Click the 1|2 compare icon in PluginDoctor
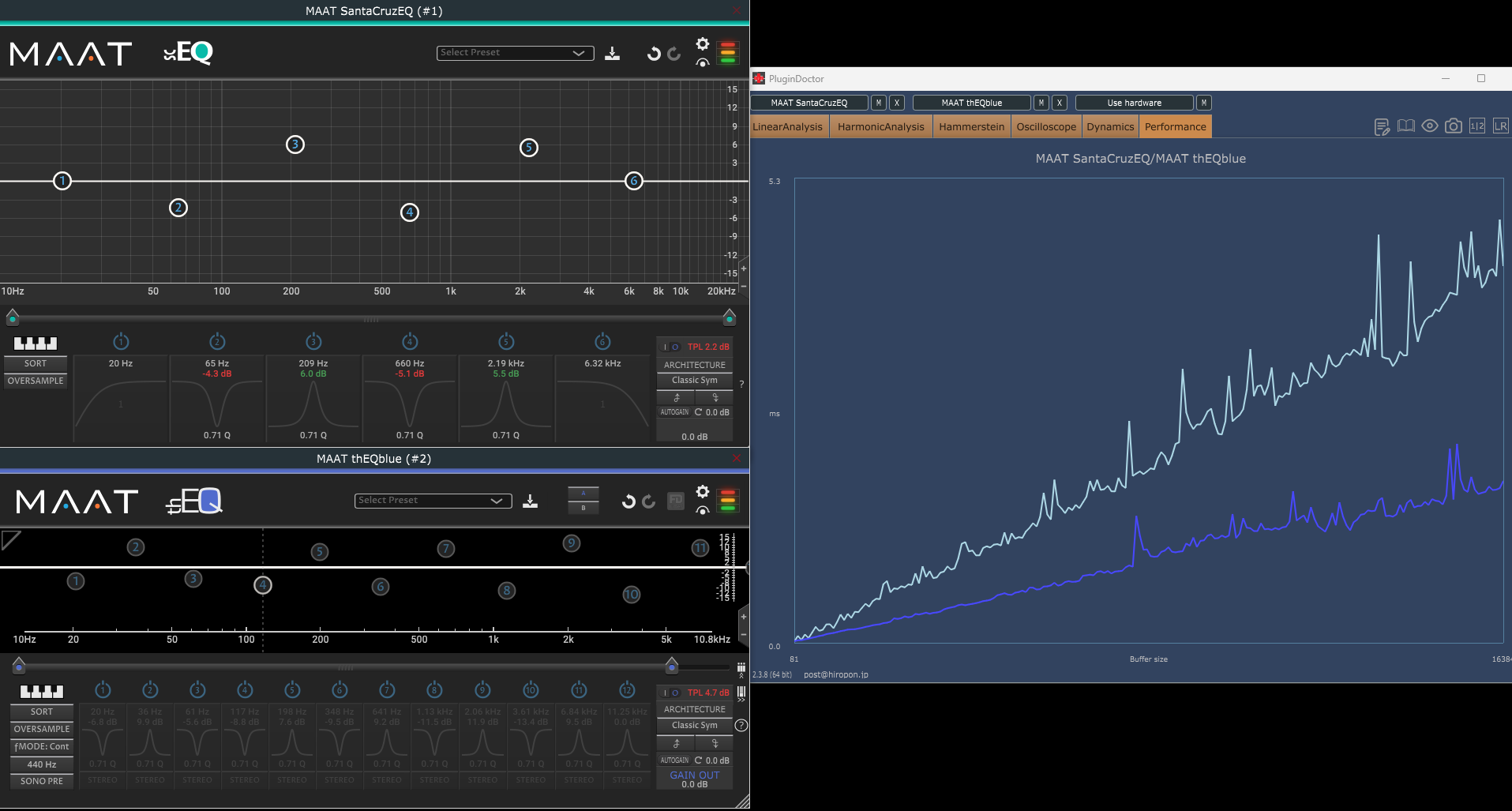 (x=1477, y=126)
